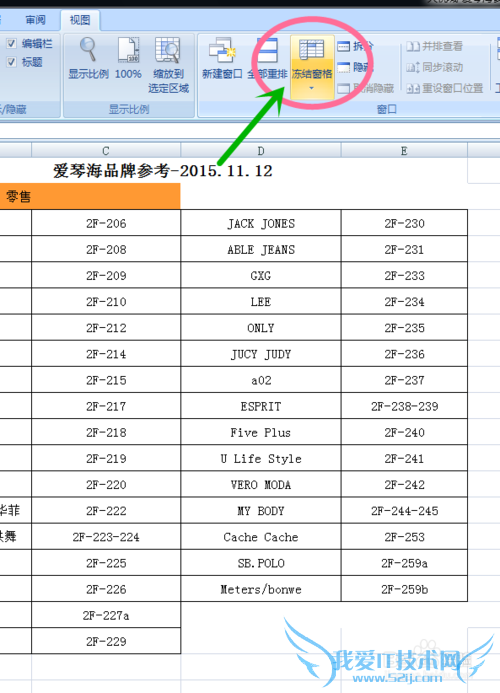Select cell GXG
The width and height of the screenshot is (500, 693).
(x=261, y=275)
